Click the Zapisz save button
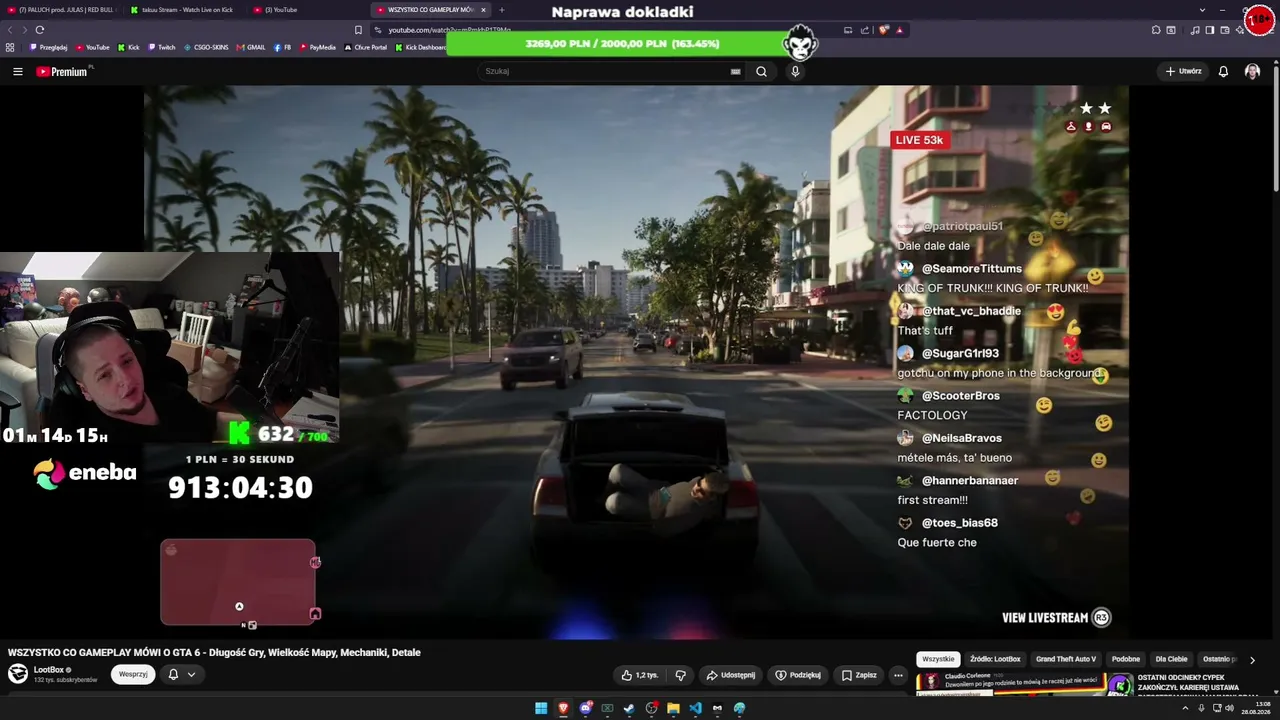The image size is (1280, 720). pyautogui.click(x=859, y=675)
